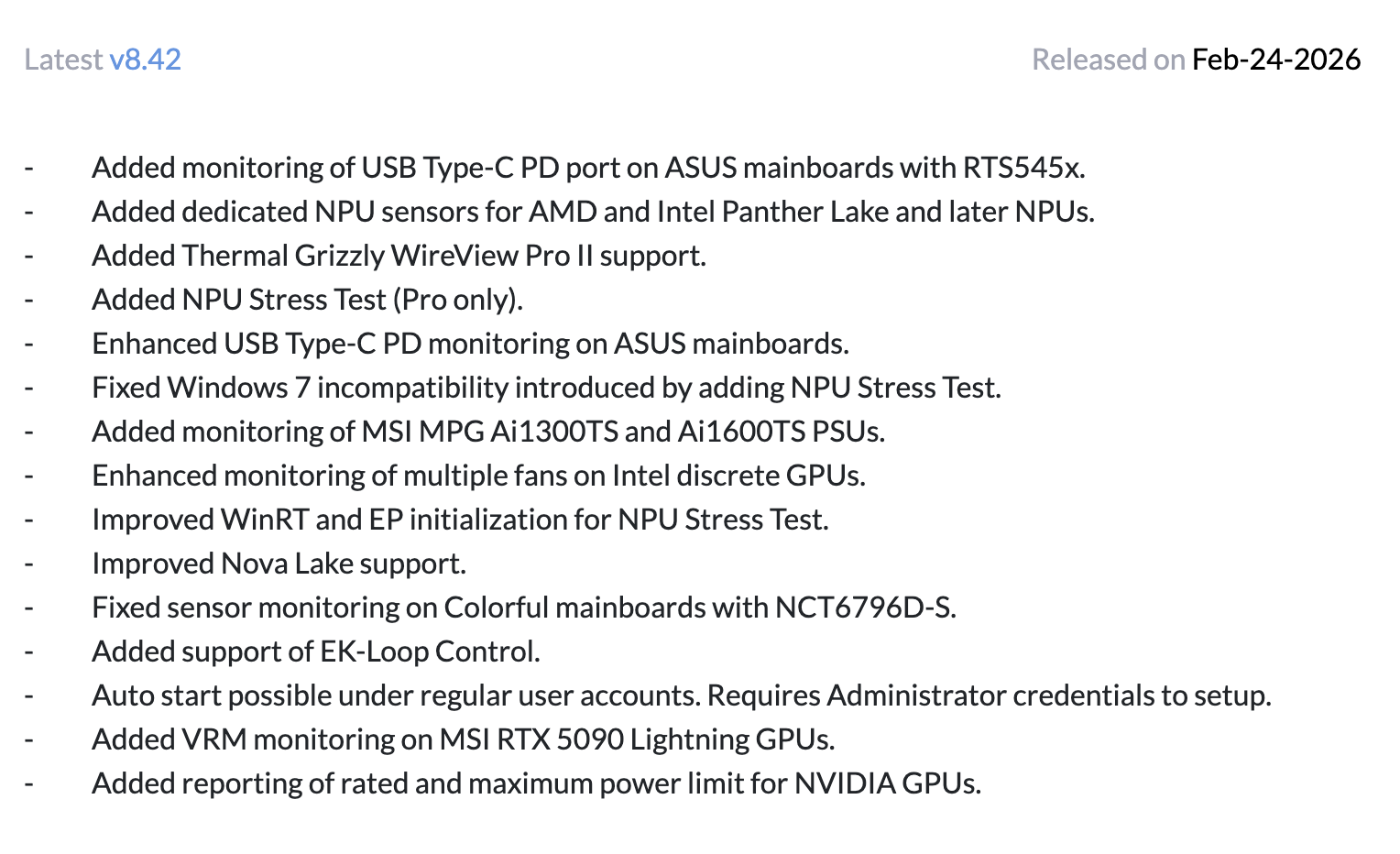Click the Windows 7 incompatibility fix entry
Image resolution: width=1400 pixels, height=854 pixels.
pyautogui.click(x=546, y=388)
